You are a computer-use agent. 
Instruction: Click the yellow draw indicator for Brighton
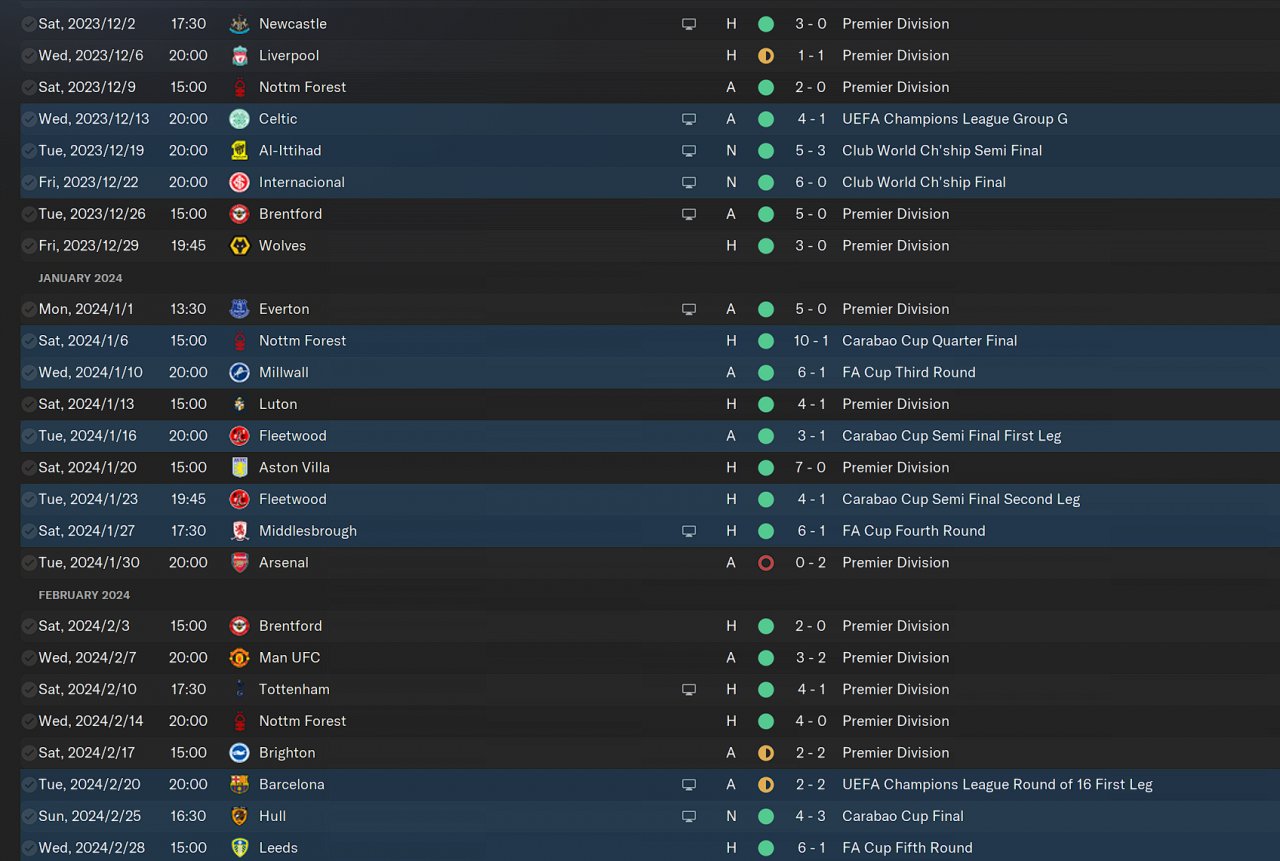tap(766, 753)
